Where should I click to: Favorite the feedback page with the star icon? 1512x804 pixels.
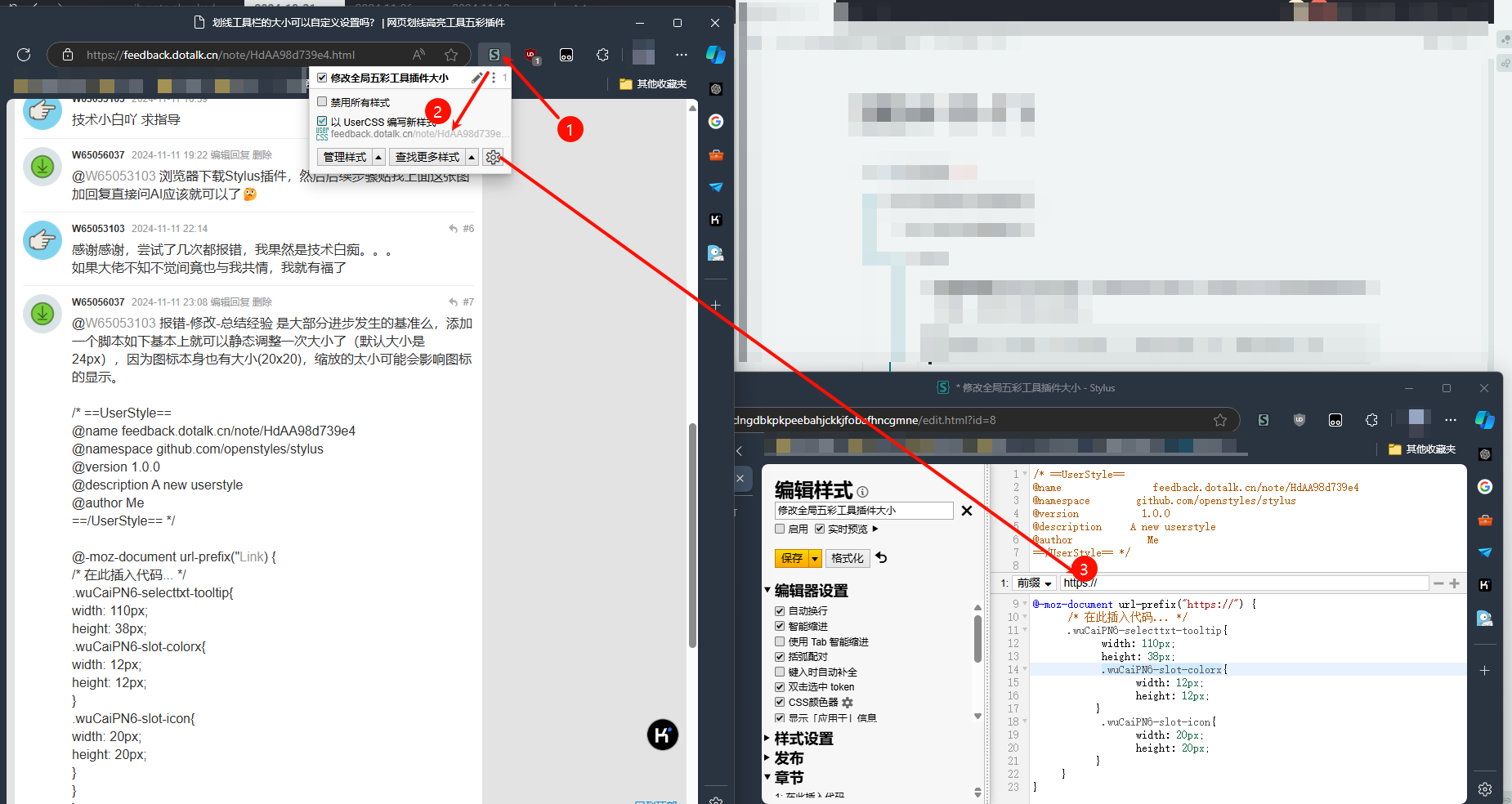click(451, 55)
